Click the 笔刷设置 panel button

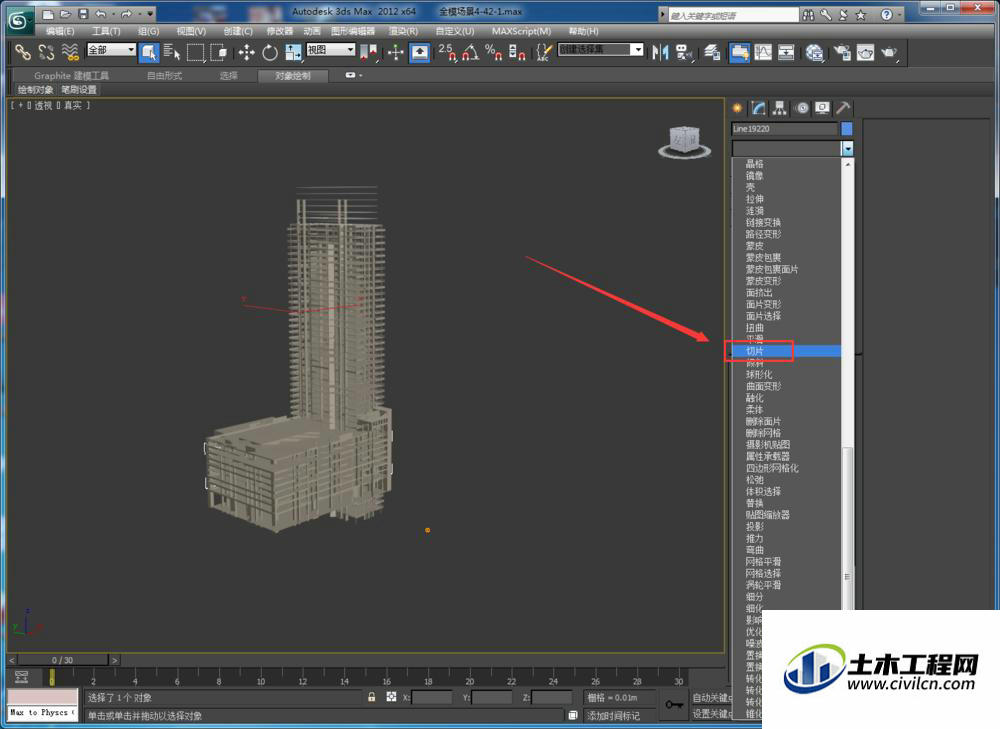point(79,89)
